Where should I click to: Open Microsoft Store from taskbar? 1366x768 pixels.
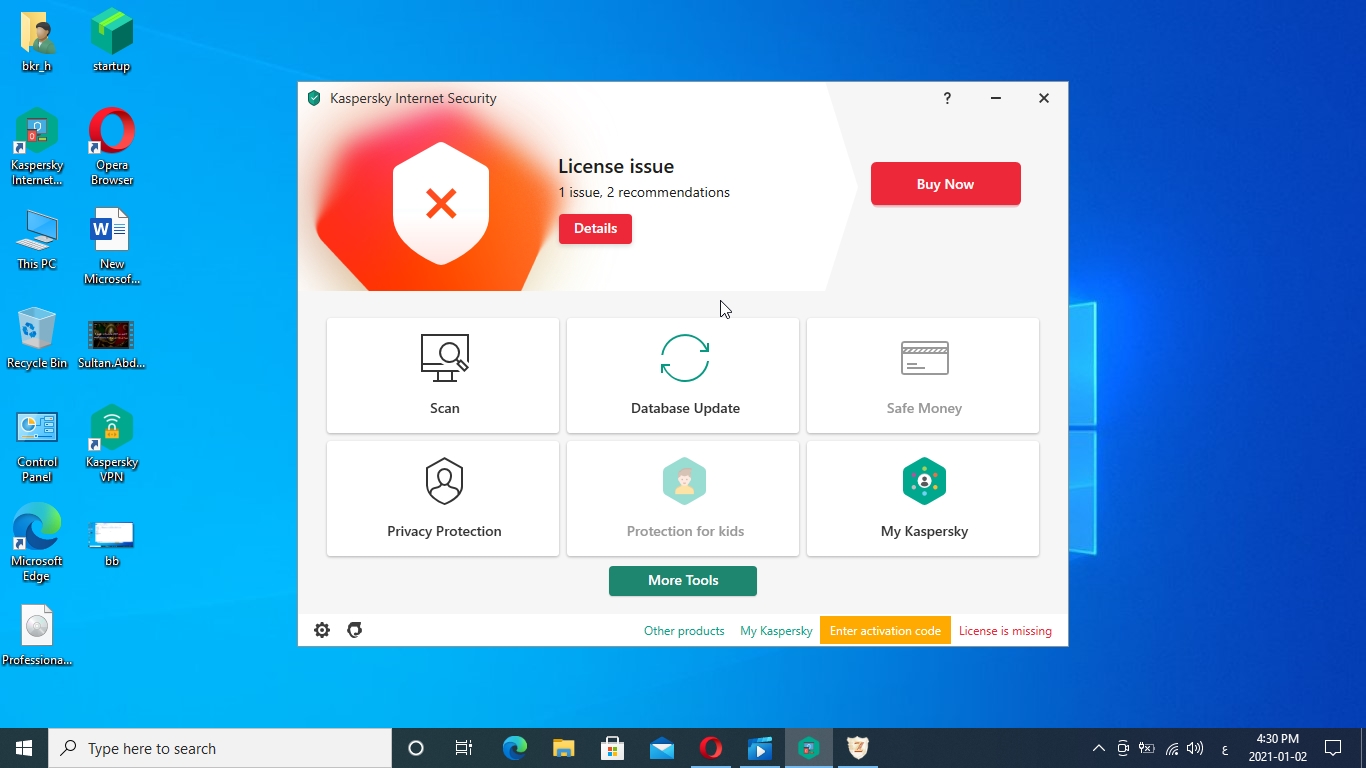612,748
